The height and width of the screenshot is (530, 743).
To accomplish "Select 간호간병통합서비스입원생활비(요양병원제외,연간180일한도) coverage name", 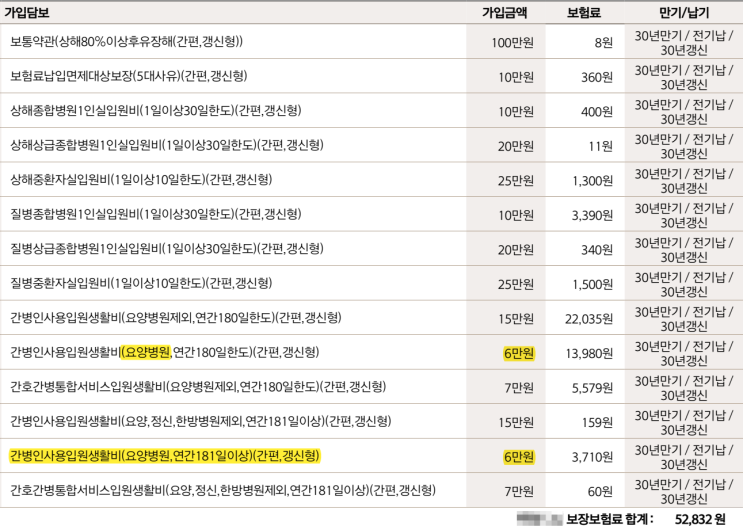I will [x=198, y=387].
